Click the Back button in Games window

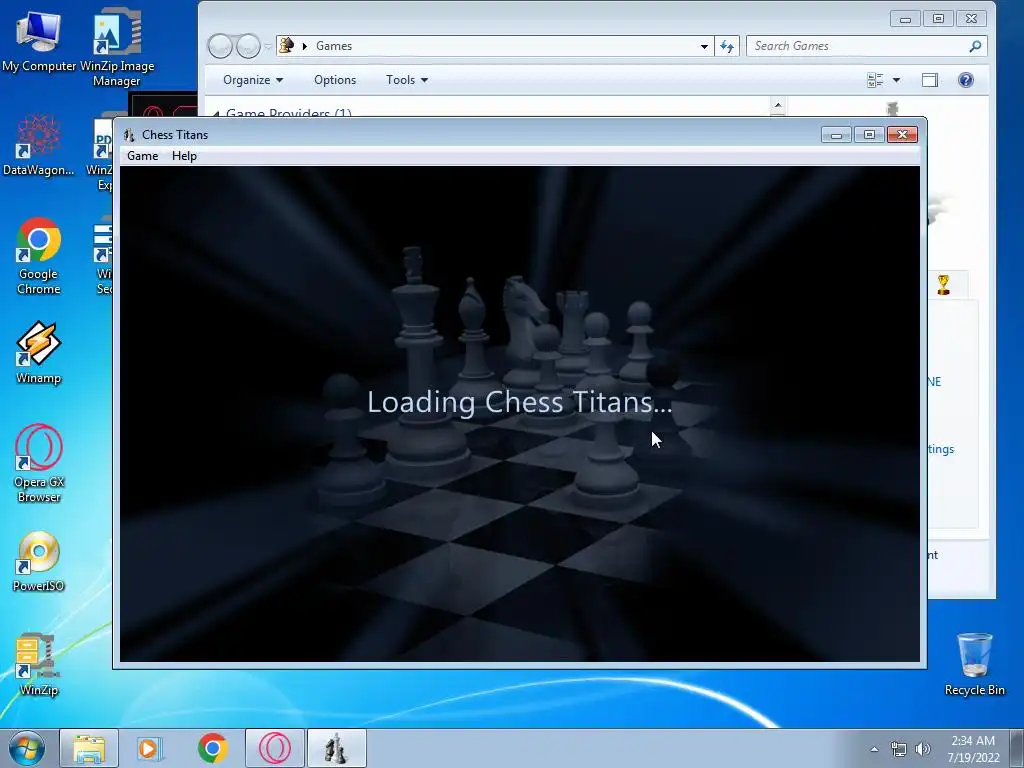point(220,46)
